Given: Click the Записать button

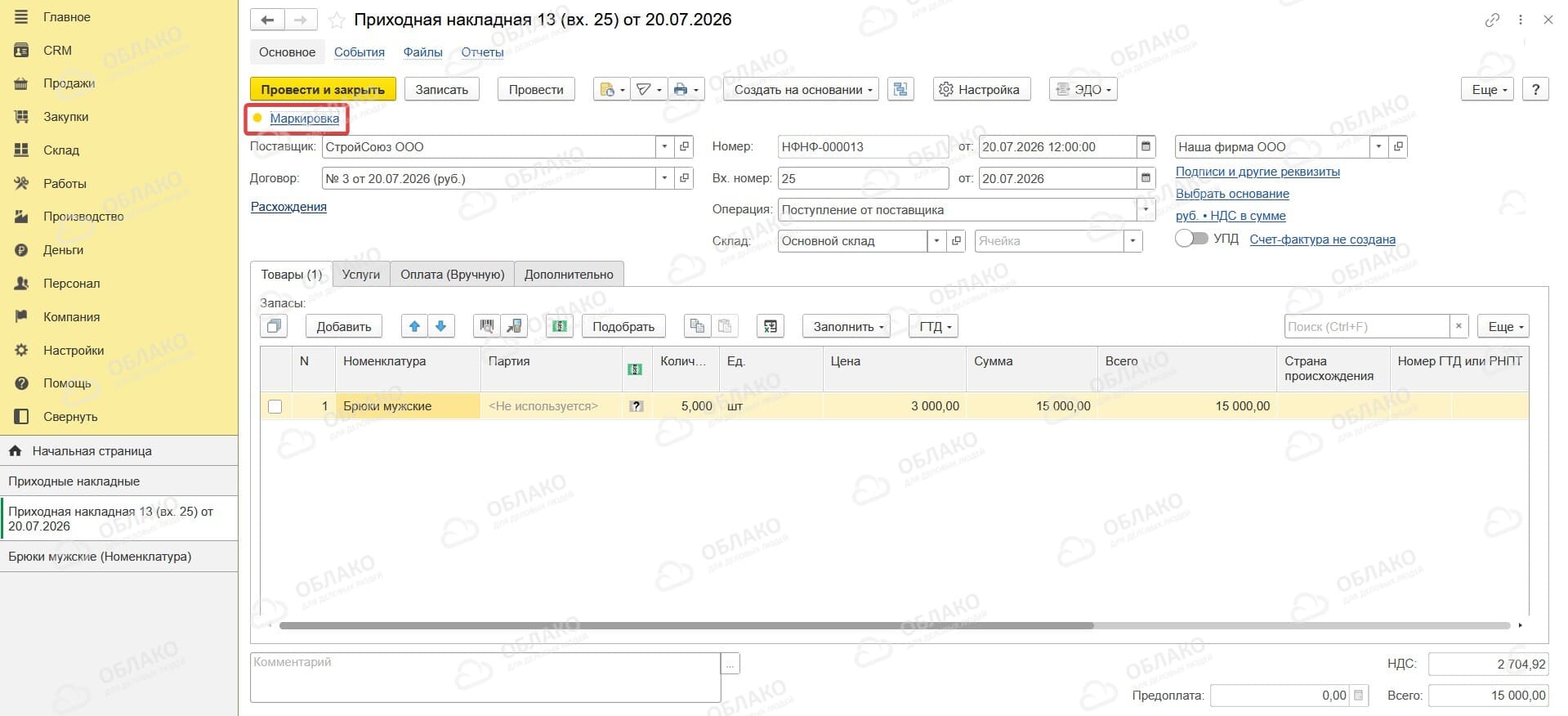Looking at the screenshot, I should (x=442, y=89).
